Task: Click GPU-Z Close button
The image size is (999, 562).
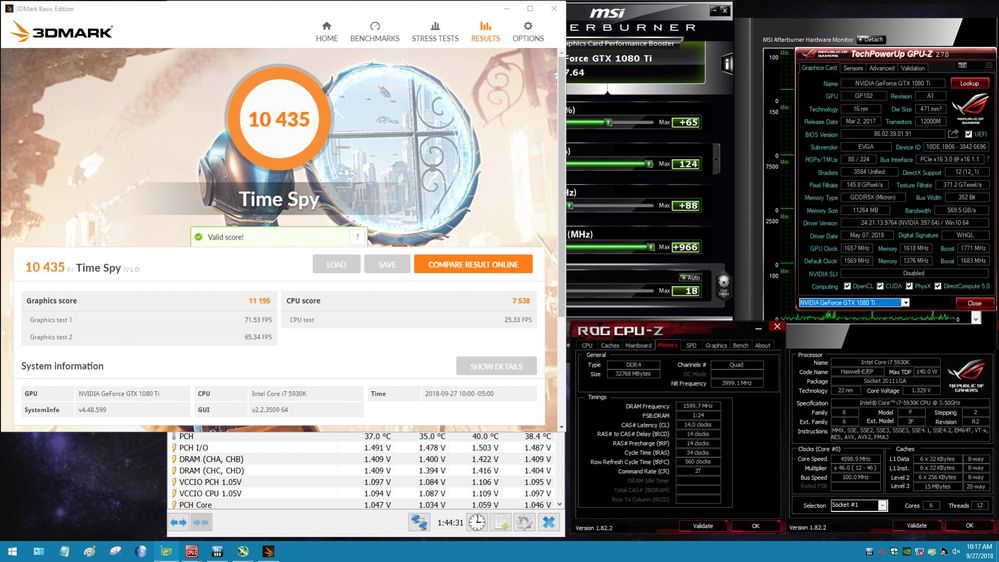Action: 974,303
